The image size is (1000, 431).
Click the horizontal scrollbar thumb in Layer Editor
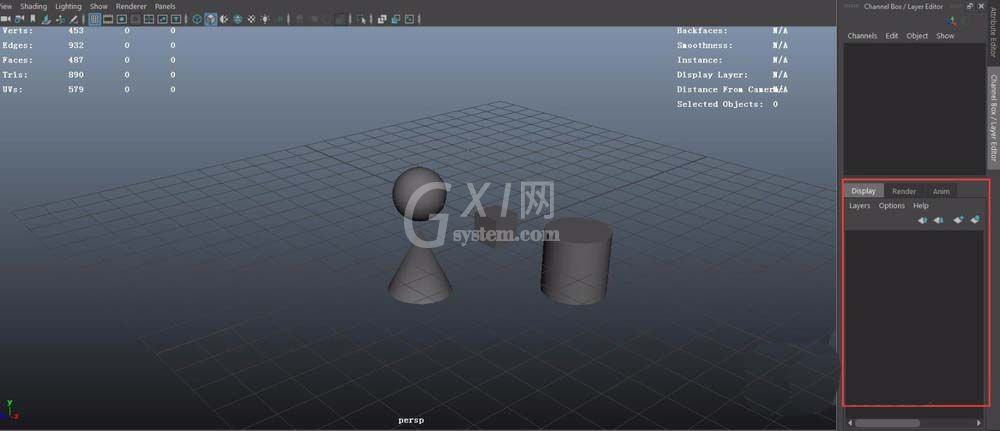tap(888, 423)
